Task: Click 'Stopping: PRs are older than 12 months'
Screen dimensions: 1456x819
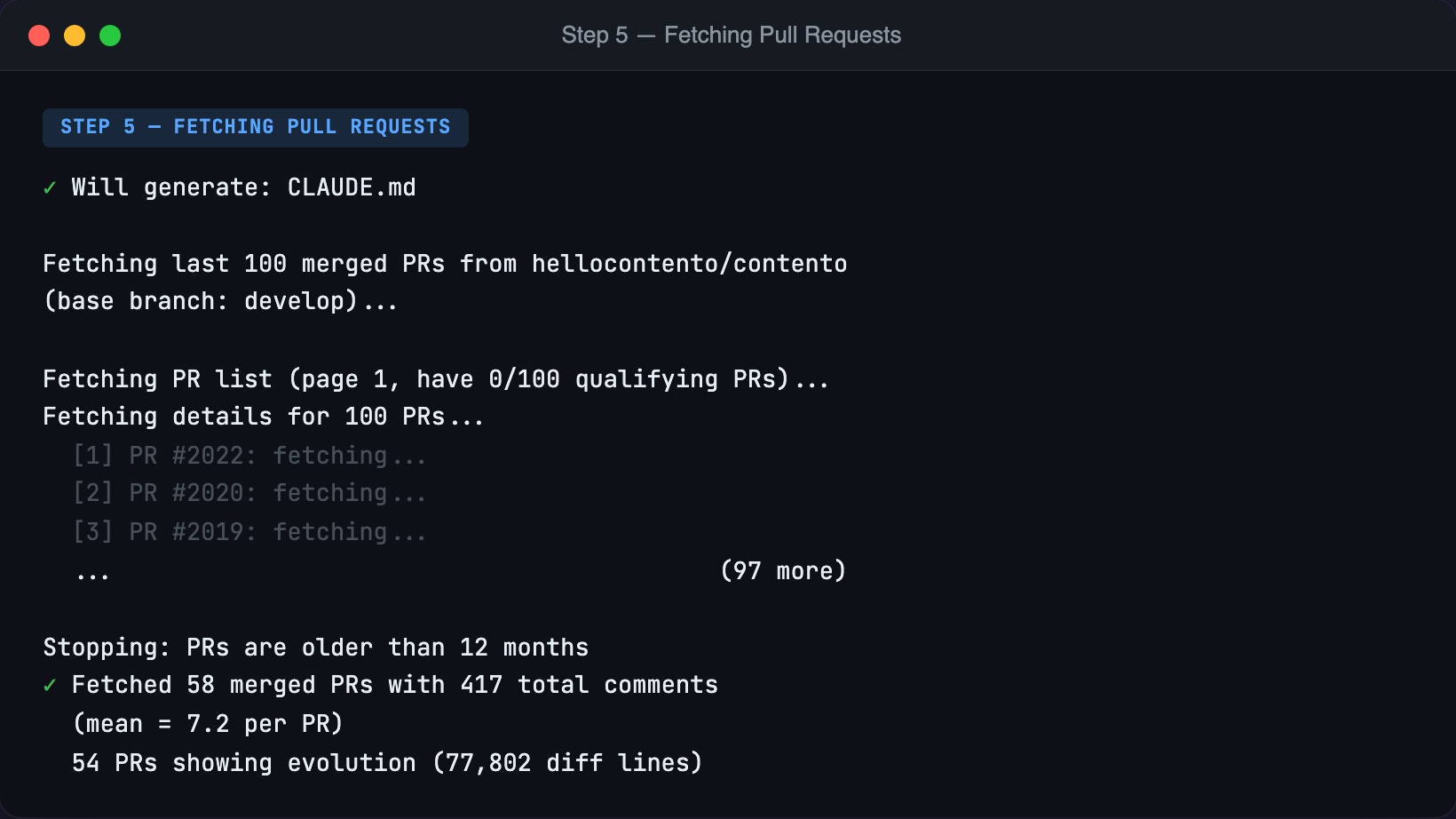Action: point(315,647)
